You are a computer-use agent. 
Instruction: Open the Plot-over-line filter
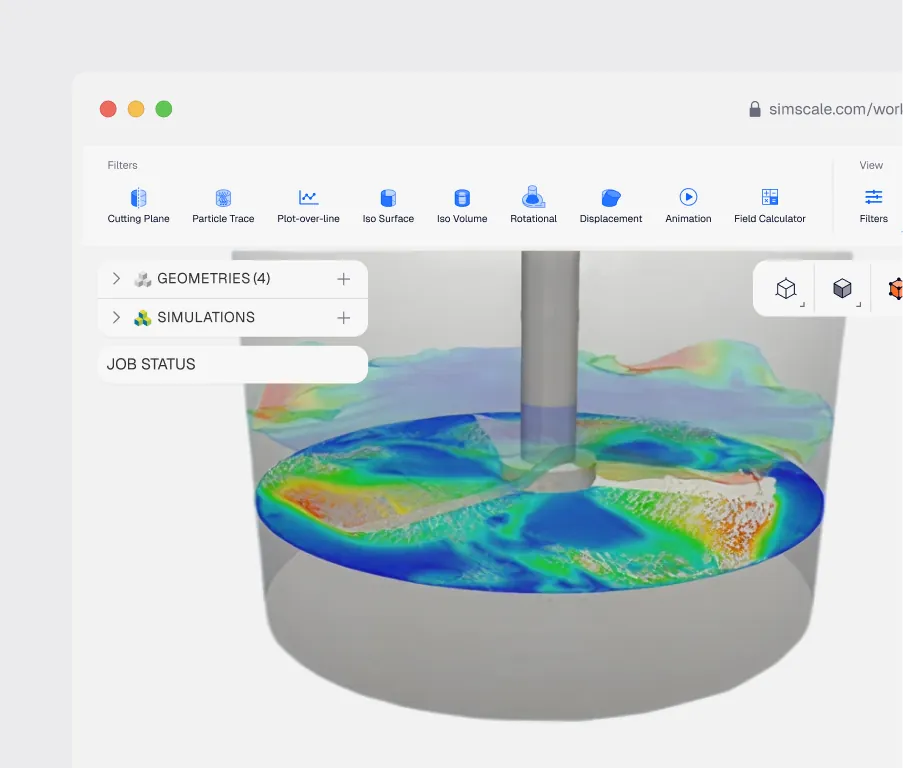[308, 206]
